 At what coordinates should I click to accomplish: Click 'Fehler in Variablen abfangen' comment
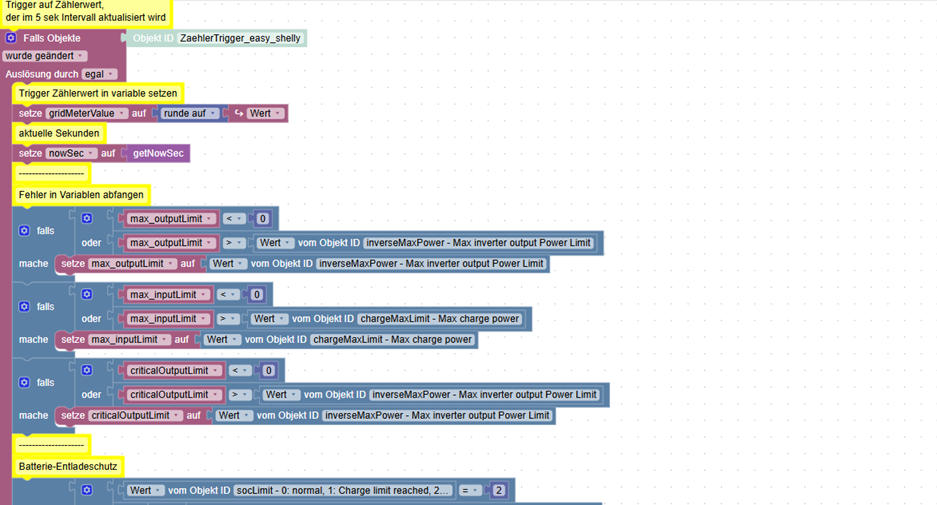(81, 195)
